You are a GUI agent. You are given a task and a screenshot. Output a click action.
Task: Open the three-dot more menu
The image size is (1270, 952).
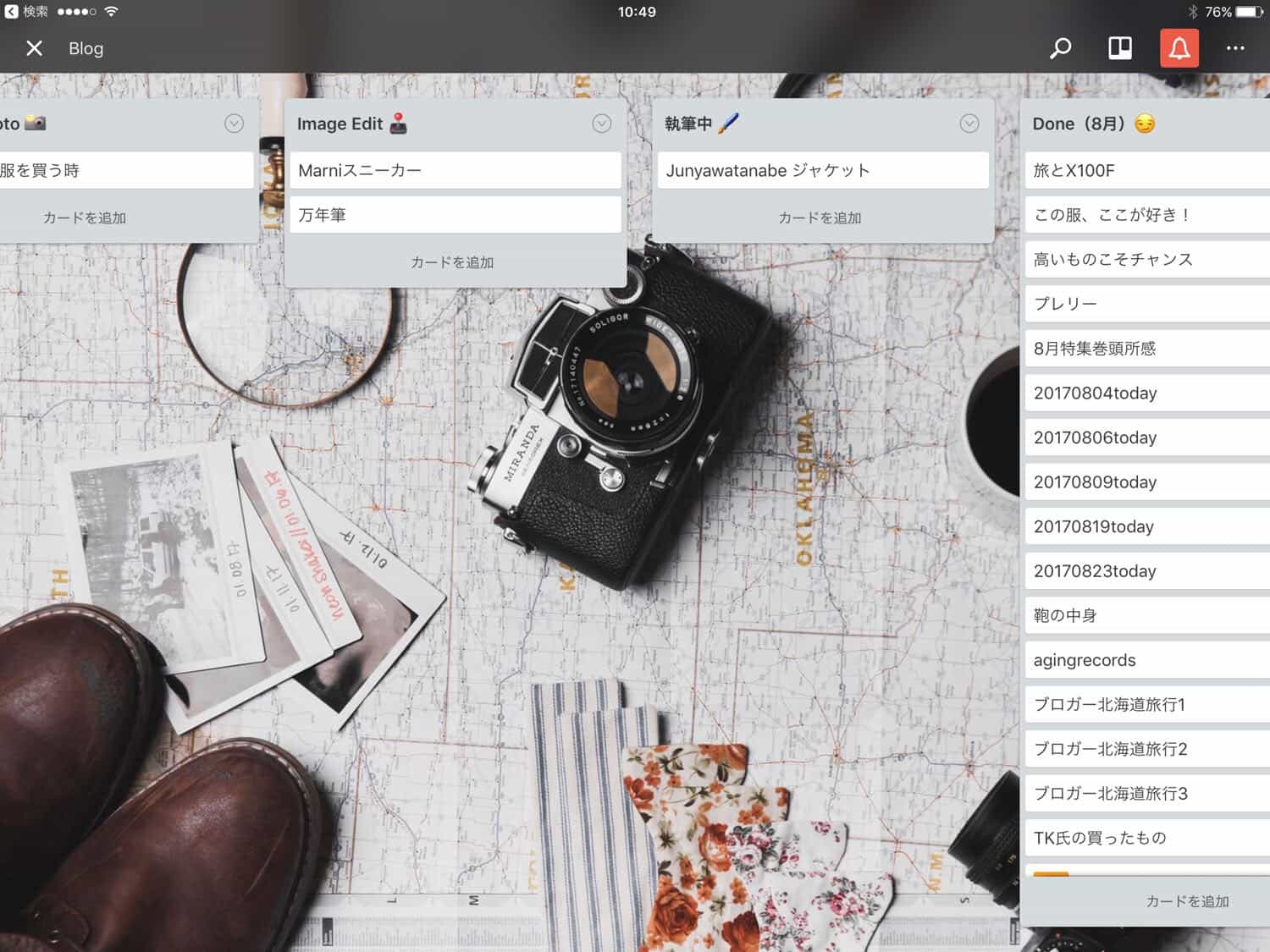tap(1235, 48)
